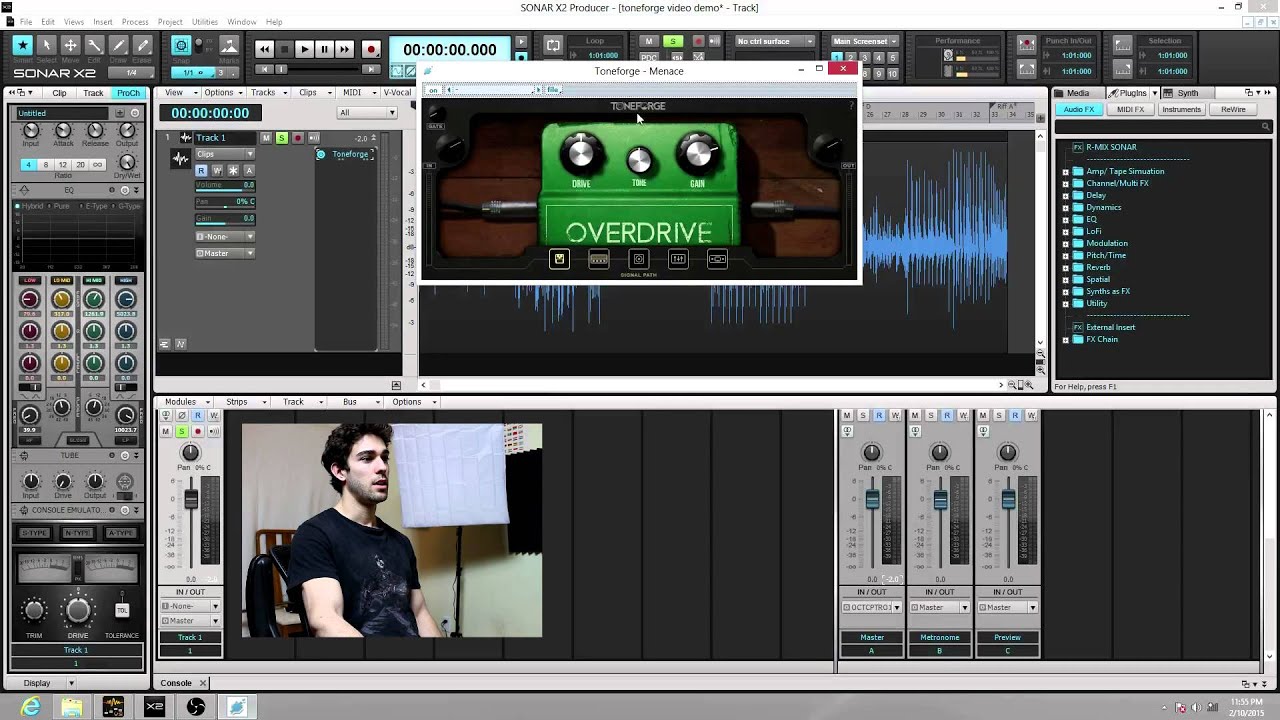The width and height of the screenshot is (1280, 720).
Task: Toggle the Snap to grid button
Action: (181, 45)
